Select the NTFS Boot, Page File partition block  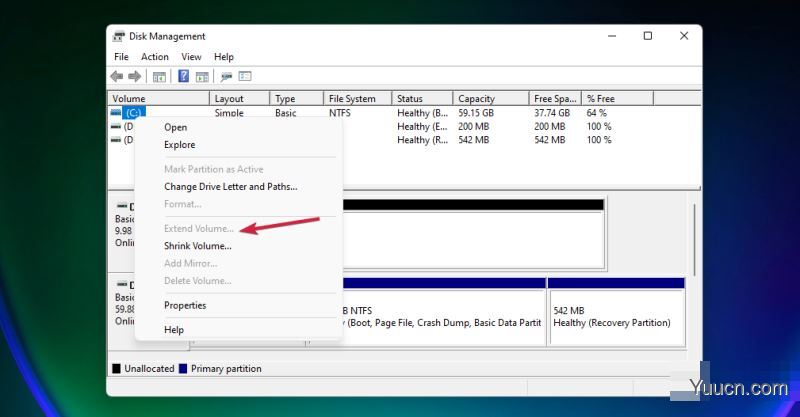point(444,311)
